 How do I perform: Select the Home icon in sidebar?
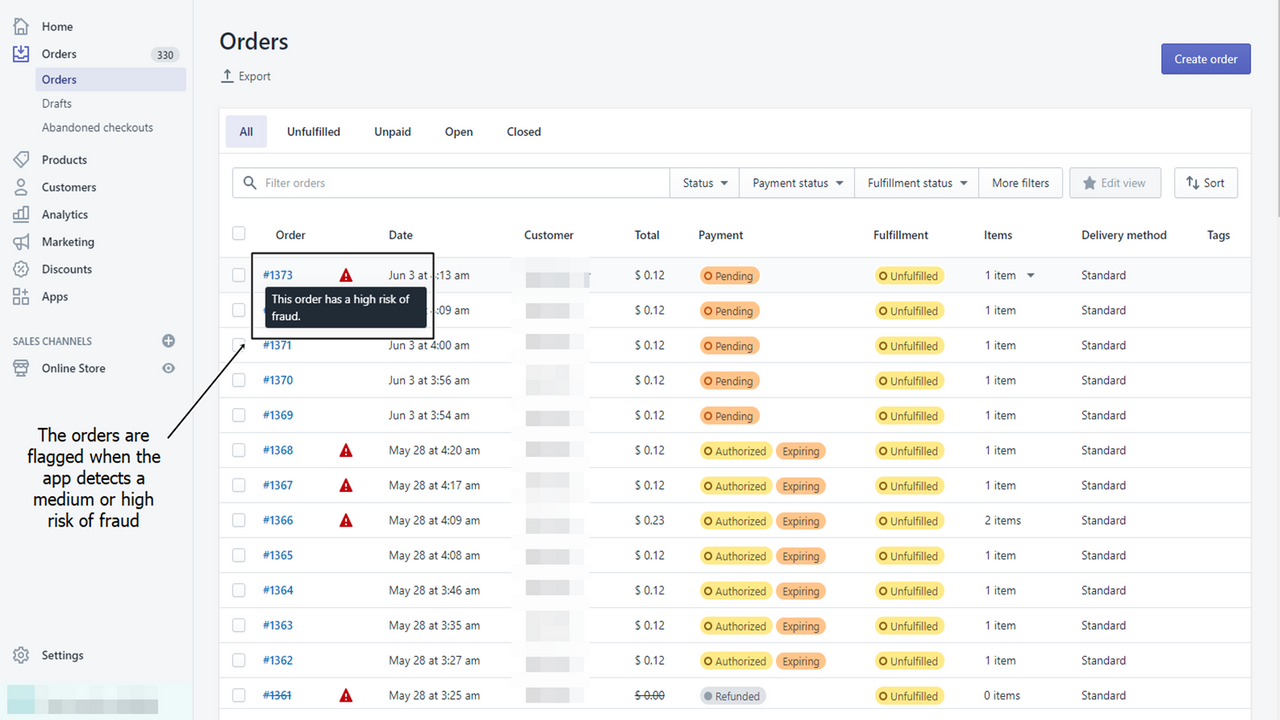21,26
